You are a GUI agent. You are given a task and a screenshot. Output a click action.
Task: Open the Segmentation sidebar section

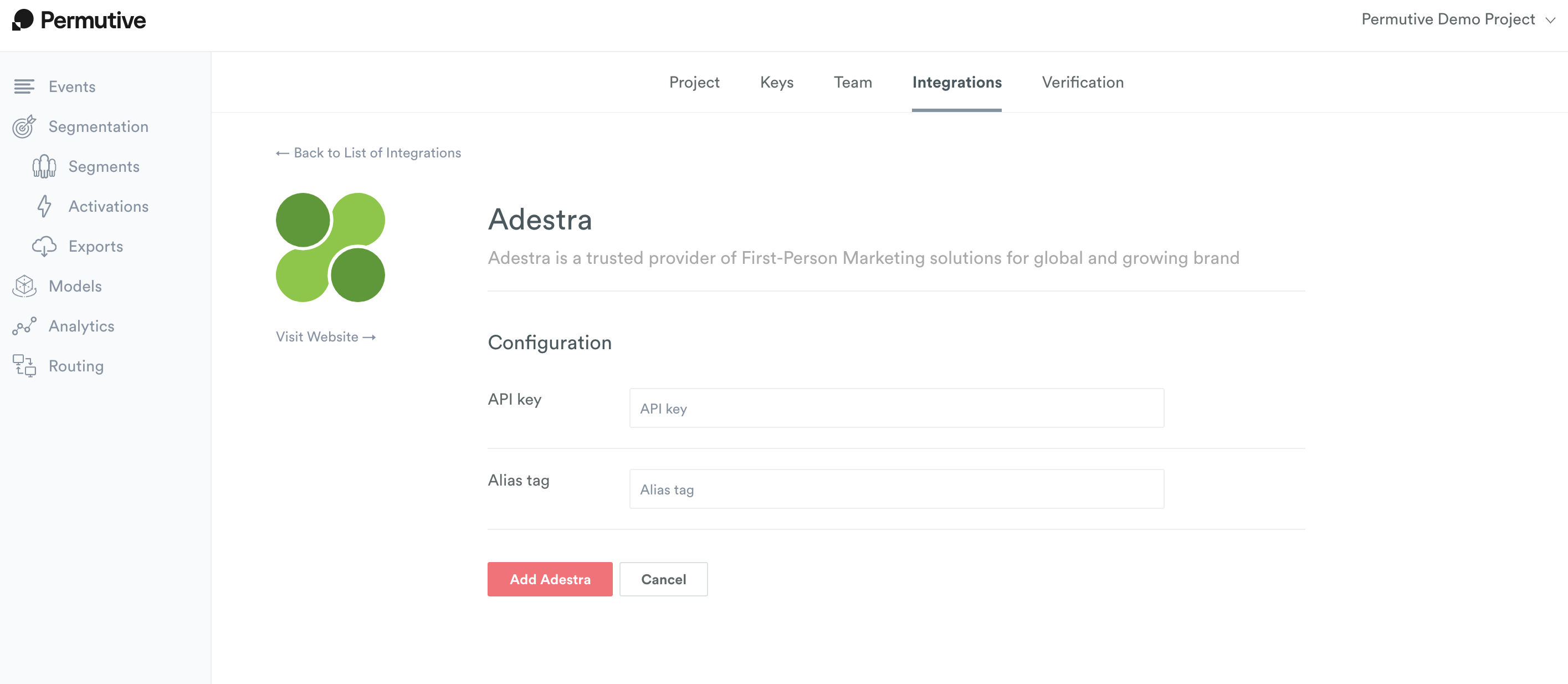click(99, 126)
